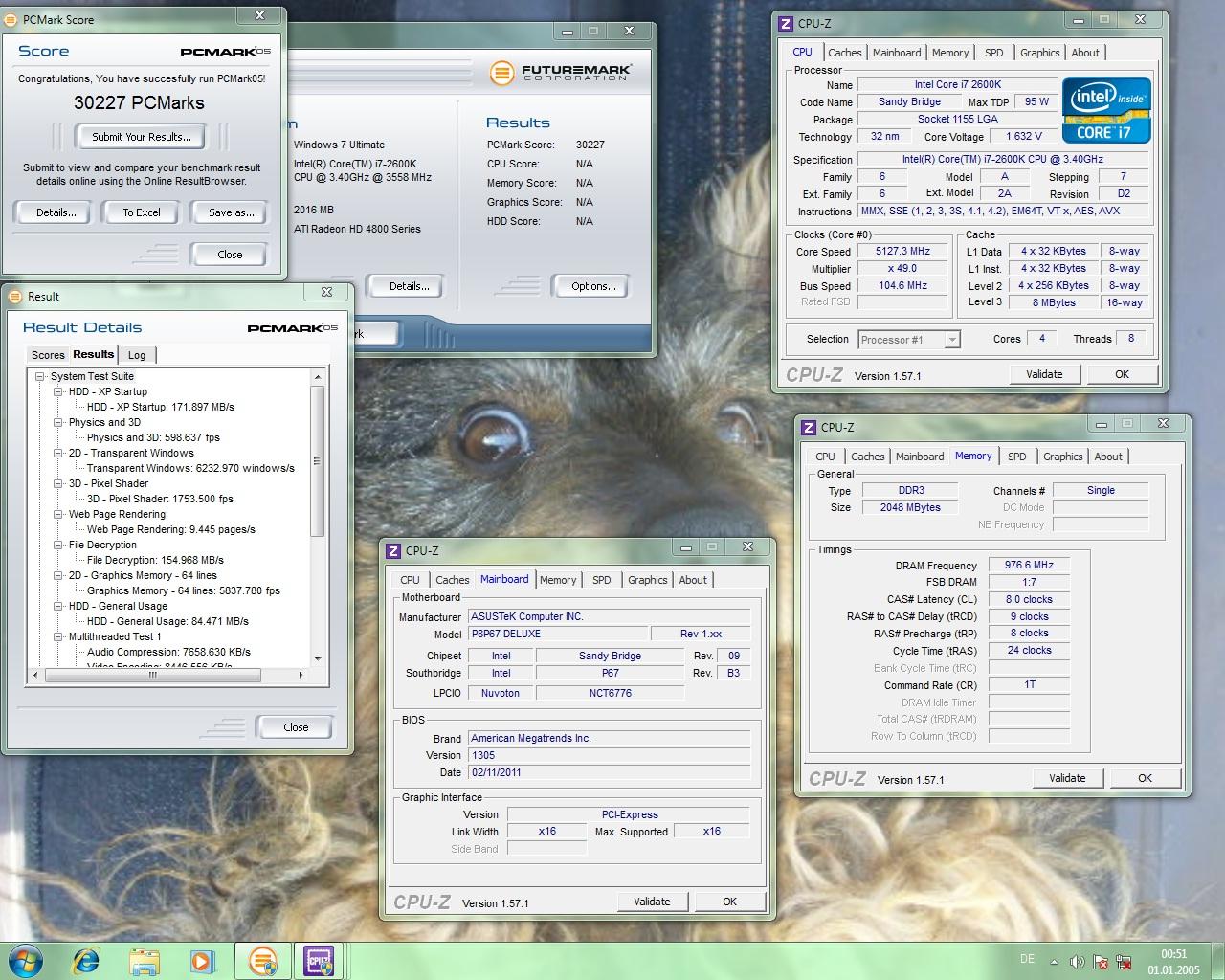Viewport: 1225px width, 980px height.
Task: Switch to CPU-Z taskbar button
Action: tap(319, 961)
